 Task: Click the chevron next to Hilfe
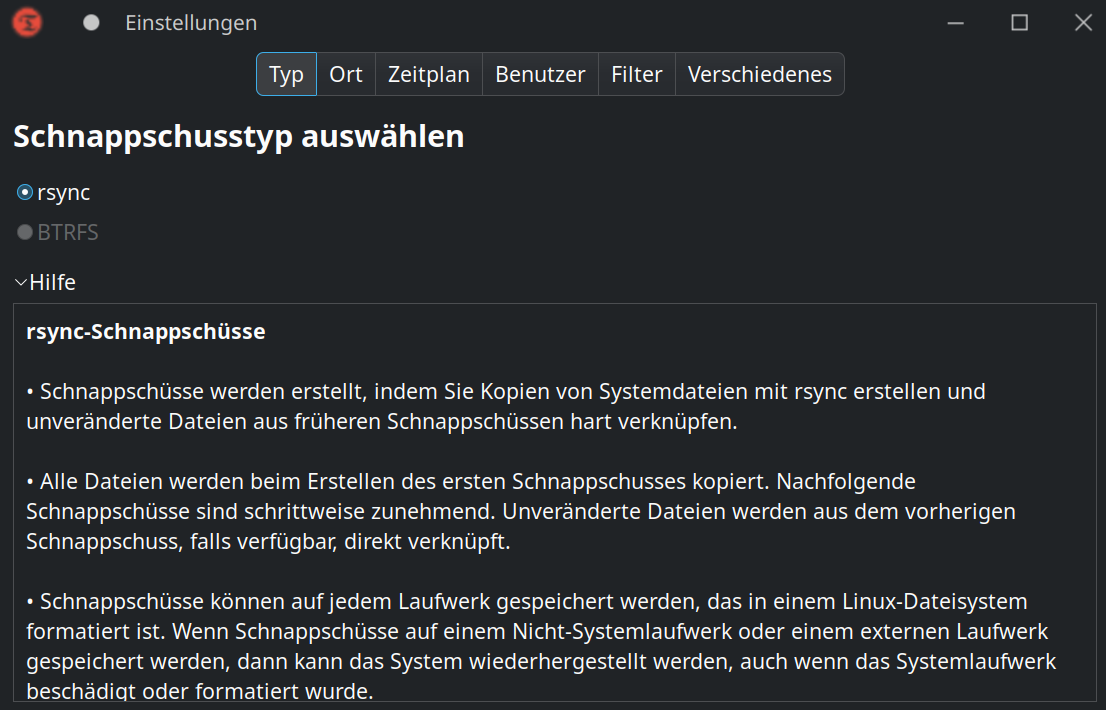18,282
